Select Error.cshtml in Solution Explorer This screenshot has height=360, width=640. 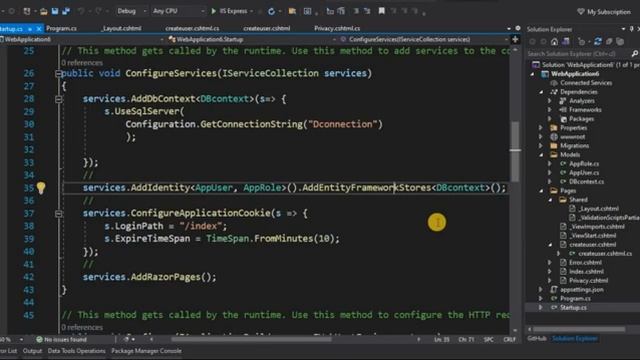585,263
